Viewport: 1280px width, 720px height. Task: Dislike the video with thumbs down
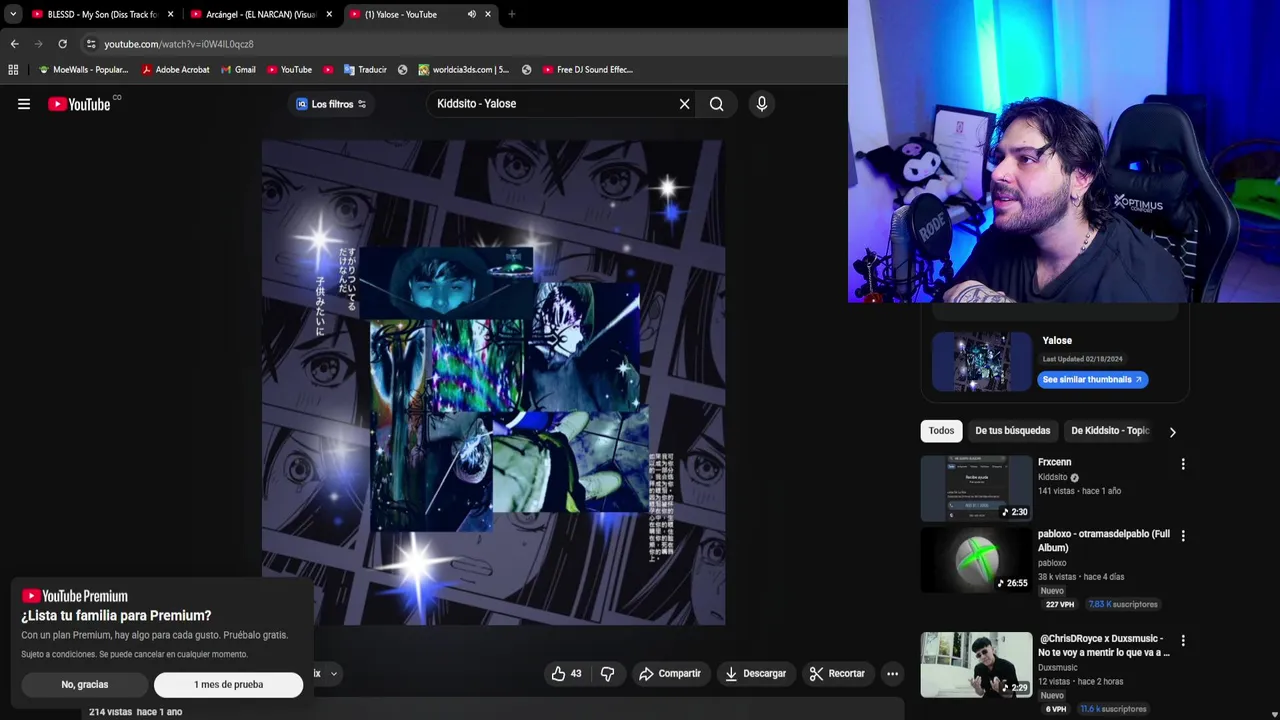point(607,674)
